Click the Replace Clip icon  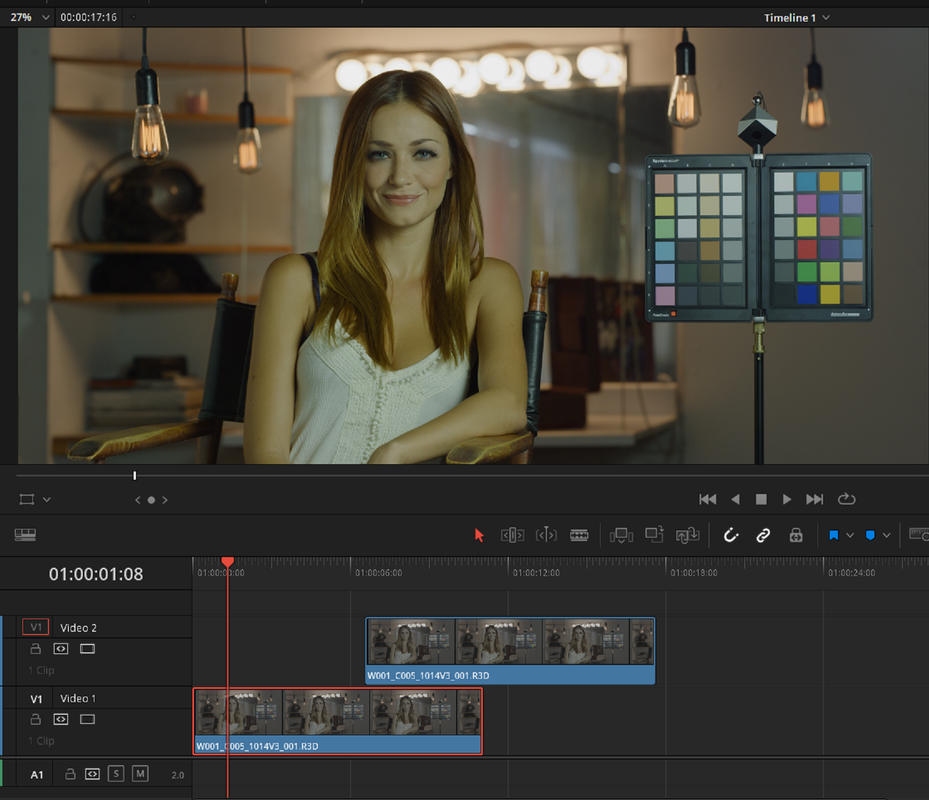click(x=687, y=536)
